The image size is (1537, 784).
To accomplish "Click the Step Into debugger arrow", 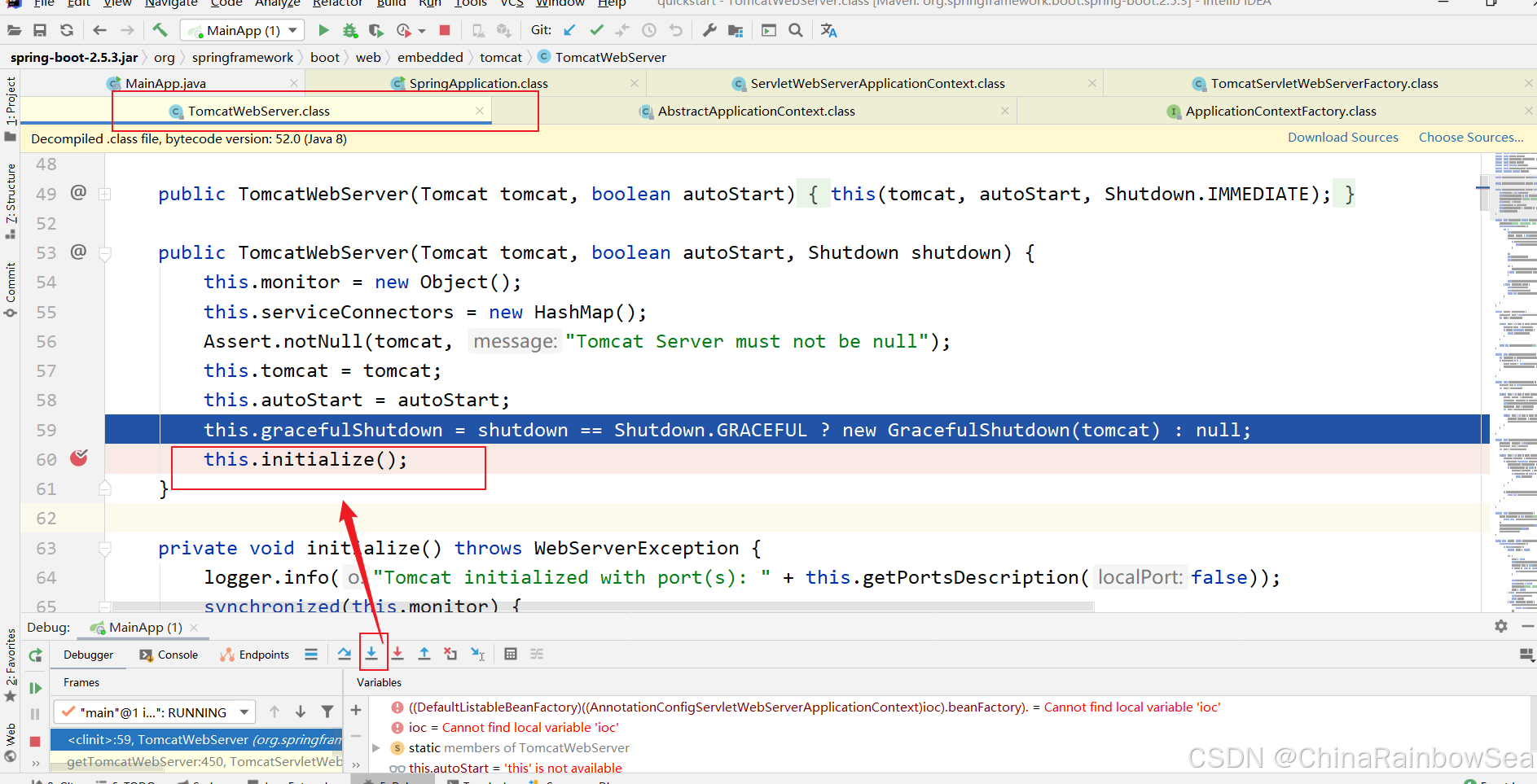I will tap(371, 654).
